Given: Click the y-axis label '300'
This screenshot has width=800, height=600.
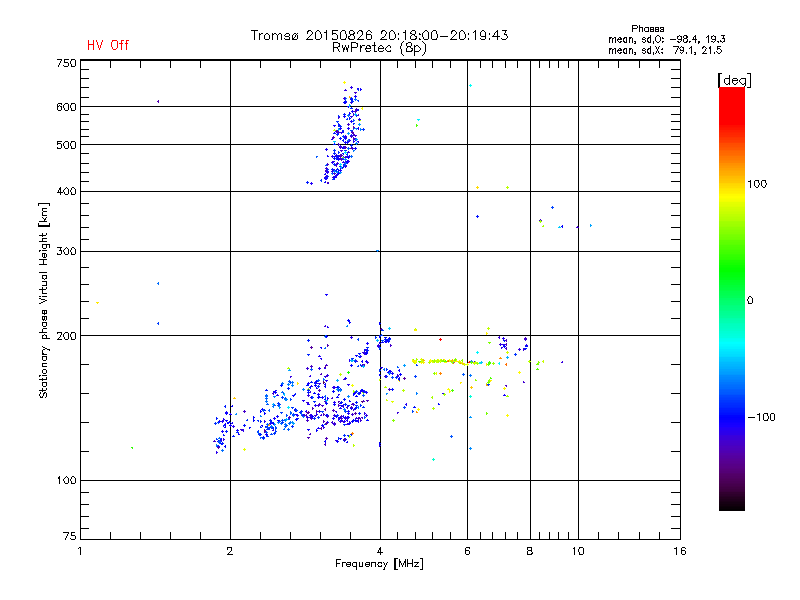Looking at the screenshot, I should (x=66, y=251).
